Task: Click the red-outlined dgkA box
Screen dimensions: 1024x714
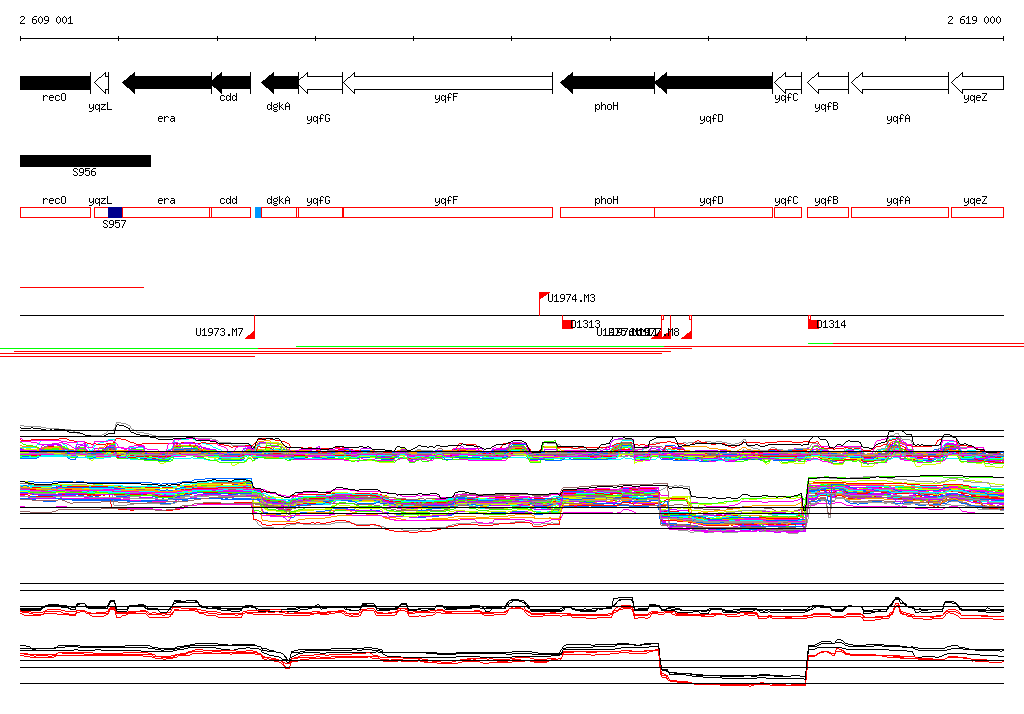Action: point(279,212)
